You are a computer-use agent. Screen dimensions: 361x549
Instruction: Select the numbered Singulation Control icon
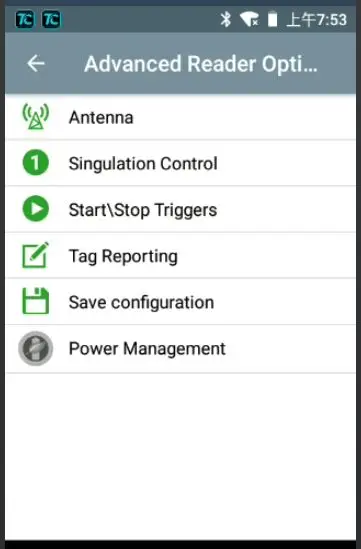click(35, 162)
